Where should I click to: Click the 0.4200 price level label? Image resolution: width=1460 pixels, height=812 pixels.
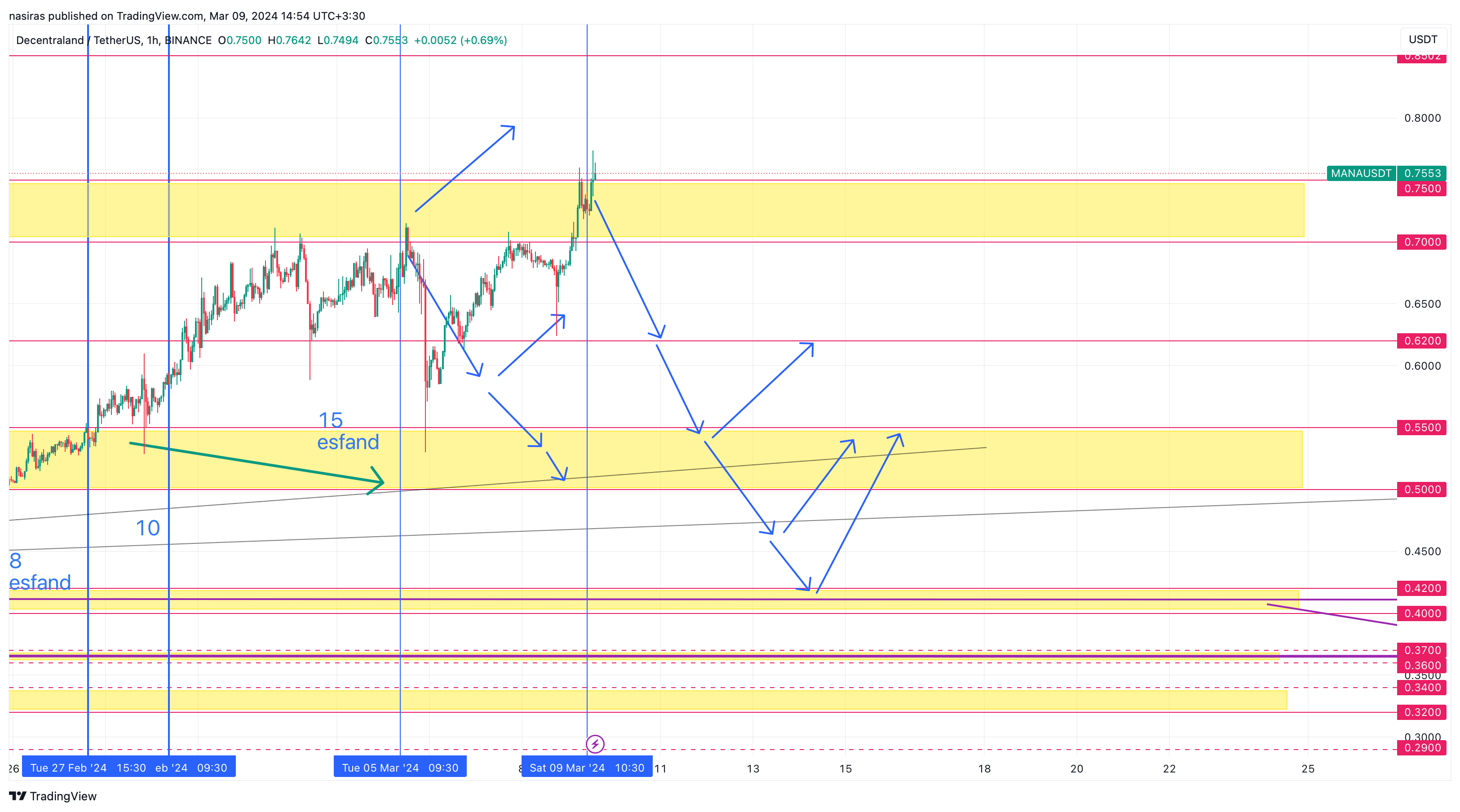point(1421,588)
